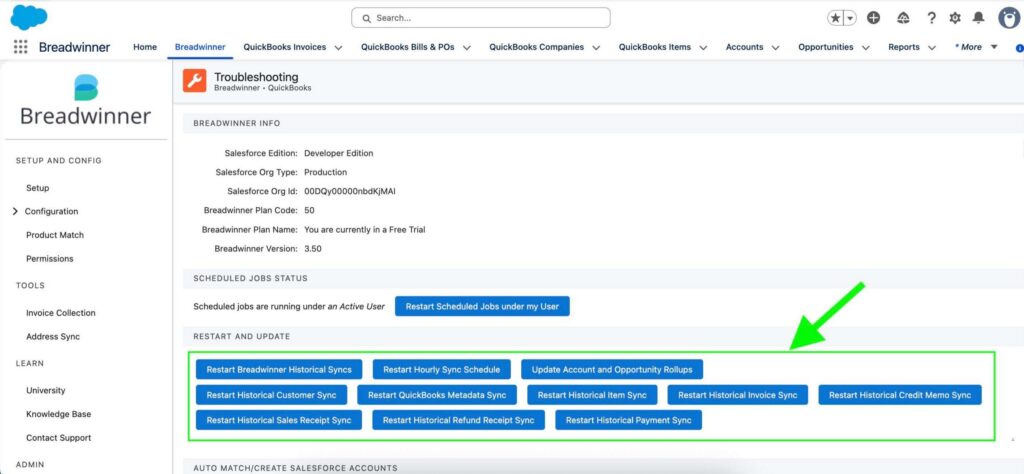The width and height of the screenshot is (1024, 474).
Task: Open Address Sync tool
Action: (53, 337)
